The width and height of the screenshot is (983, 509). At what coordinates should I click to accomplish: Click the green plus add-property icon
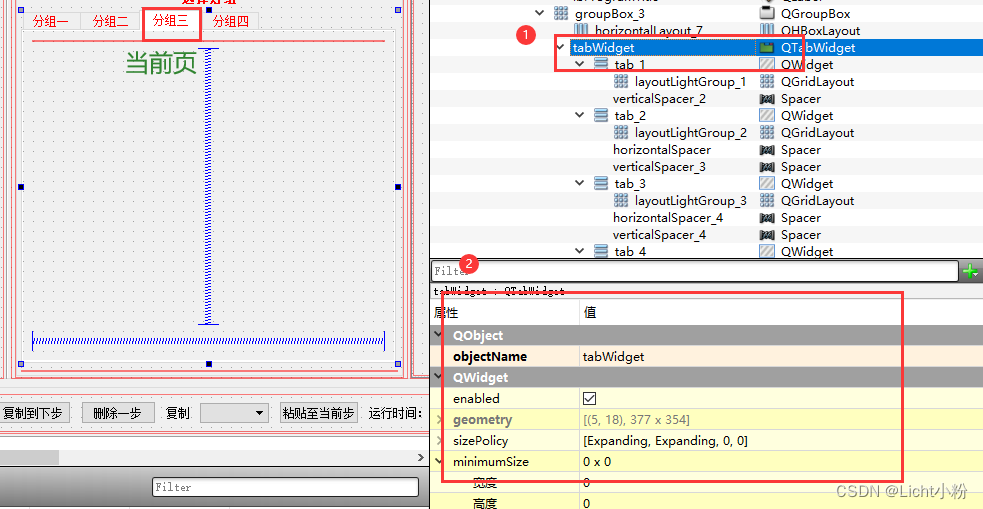pyautogui.click(x=970, y=271)
